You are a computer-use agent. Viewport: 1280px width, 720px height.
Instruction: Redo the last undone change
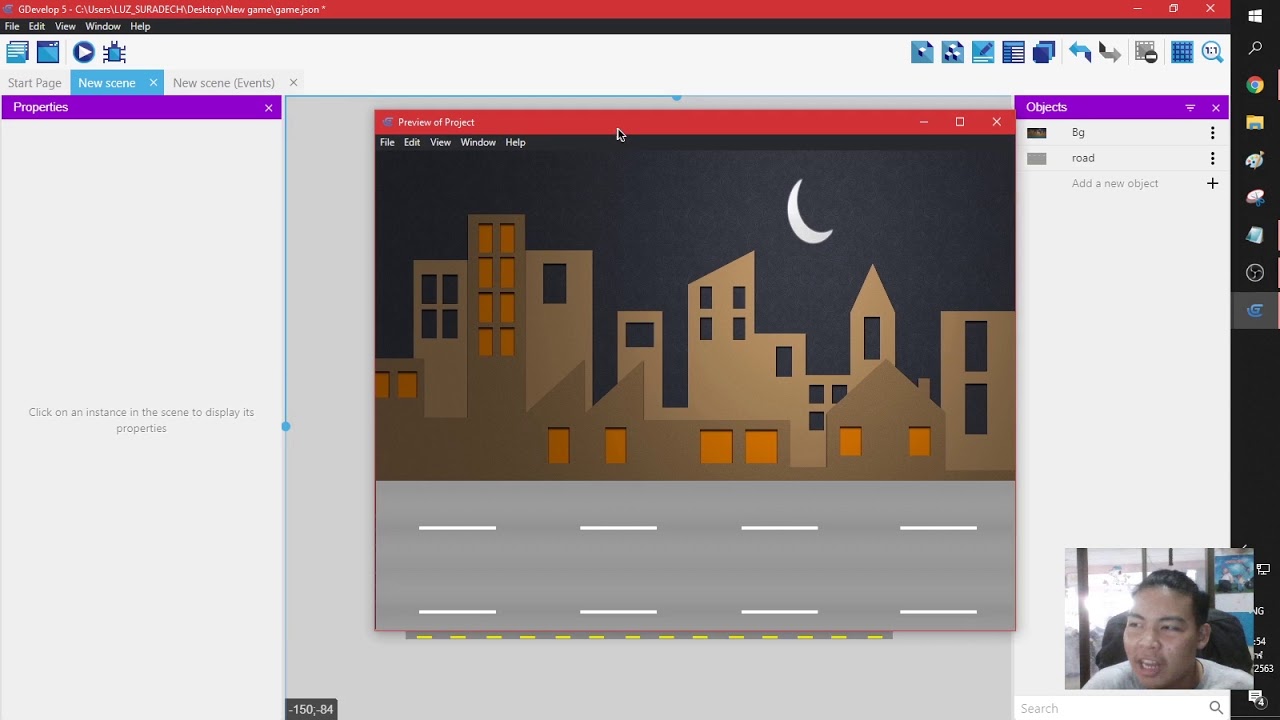point(1110,52)
